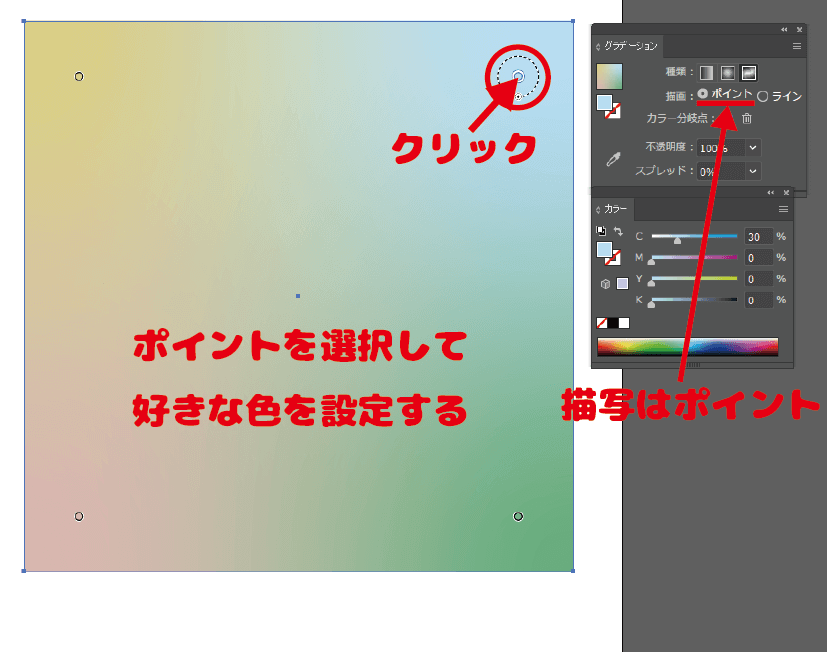Pick a color with the eyedropper
The height and width of the screenshot is (652, 827).
tap(613, 159)
